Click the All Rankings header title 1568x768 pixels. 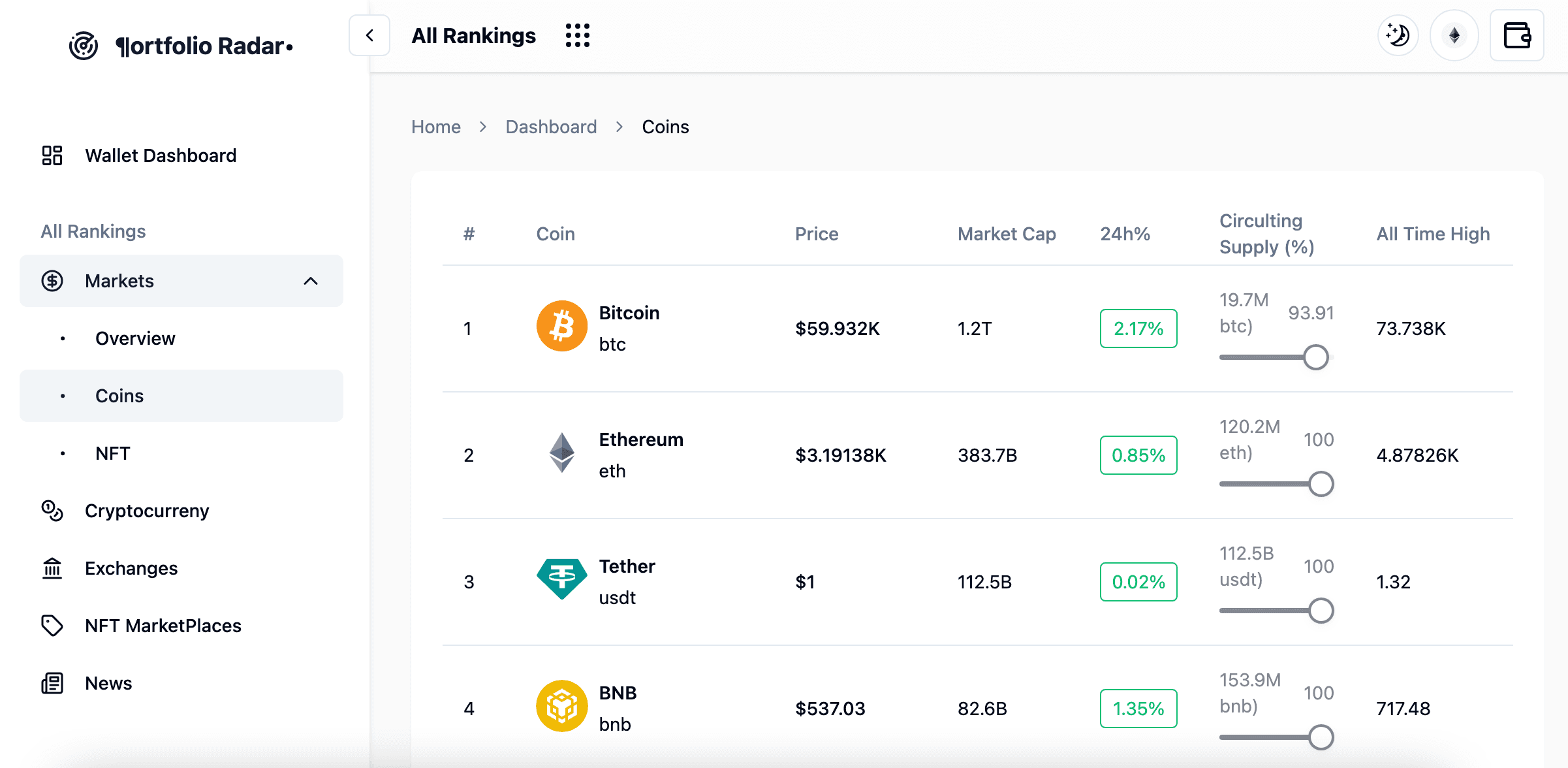(473, 35)
